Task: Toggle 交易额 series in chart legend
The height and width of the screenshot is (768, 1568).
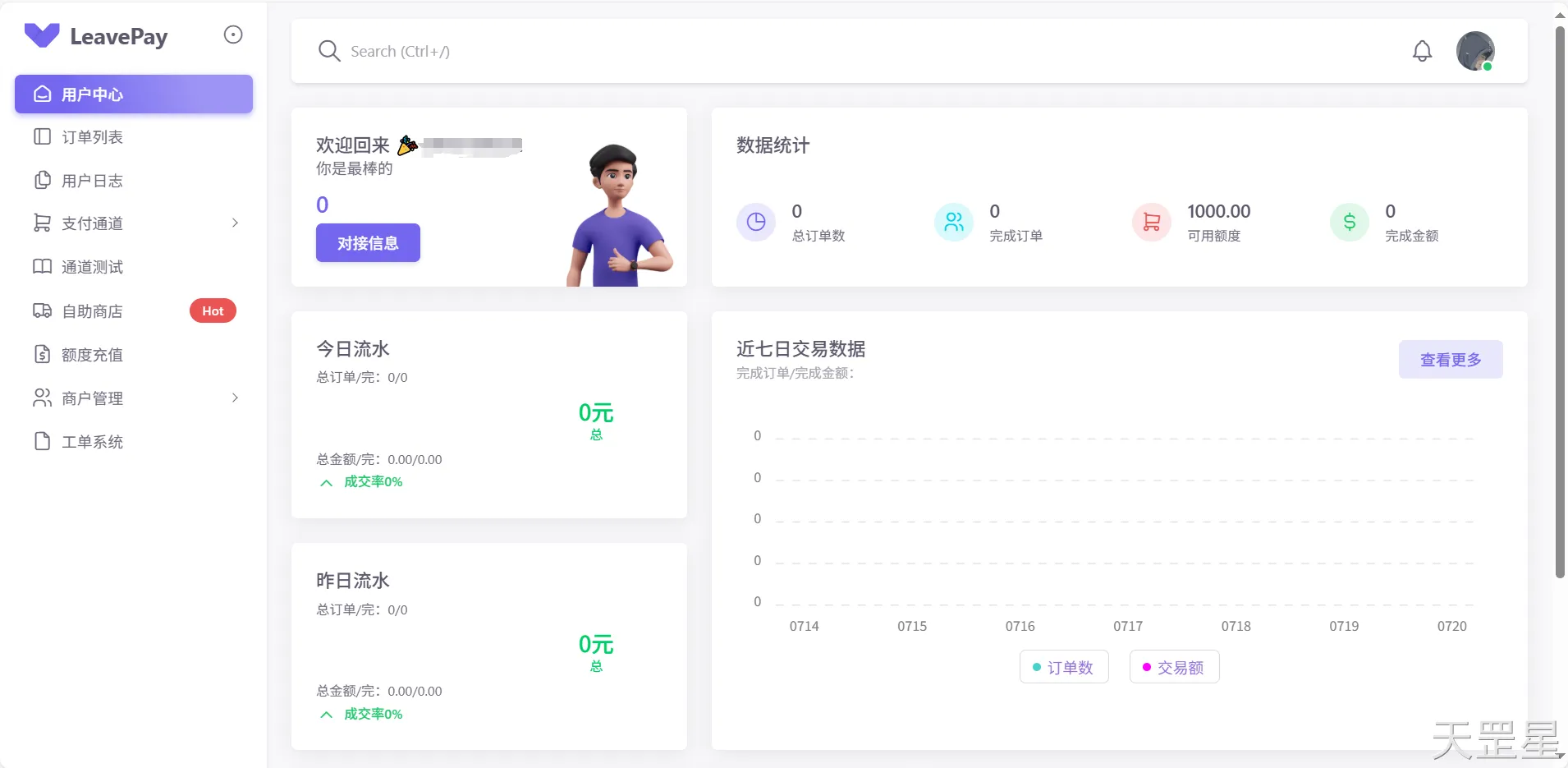Action: coord(1174,667)
